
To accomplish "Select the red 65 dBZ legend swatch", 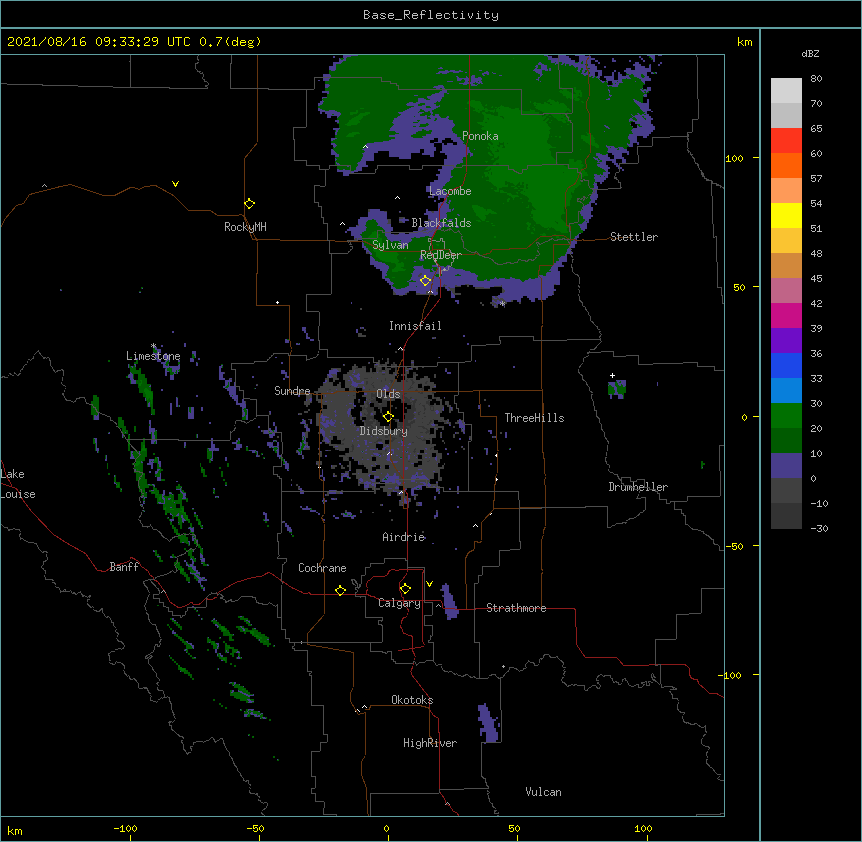I will point(786,140).
